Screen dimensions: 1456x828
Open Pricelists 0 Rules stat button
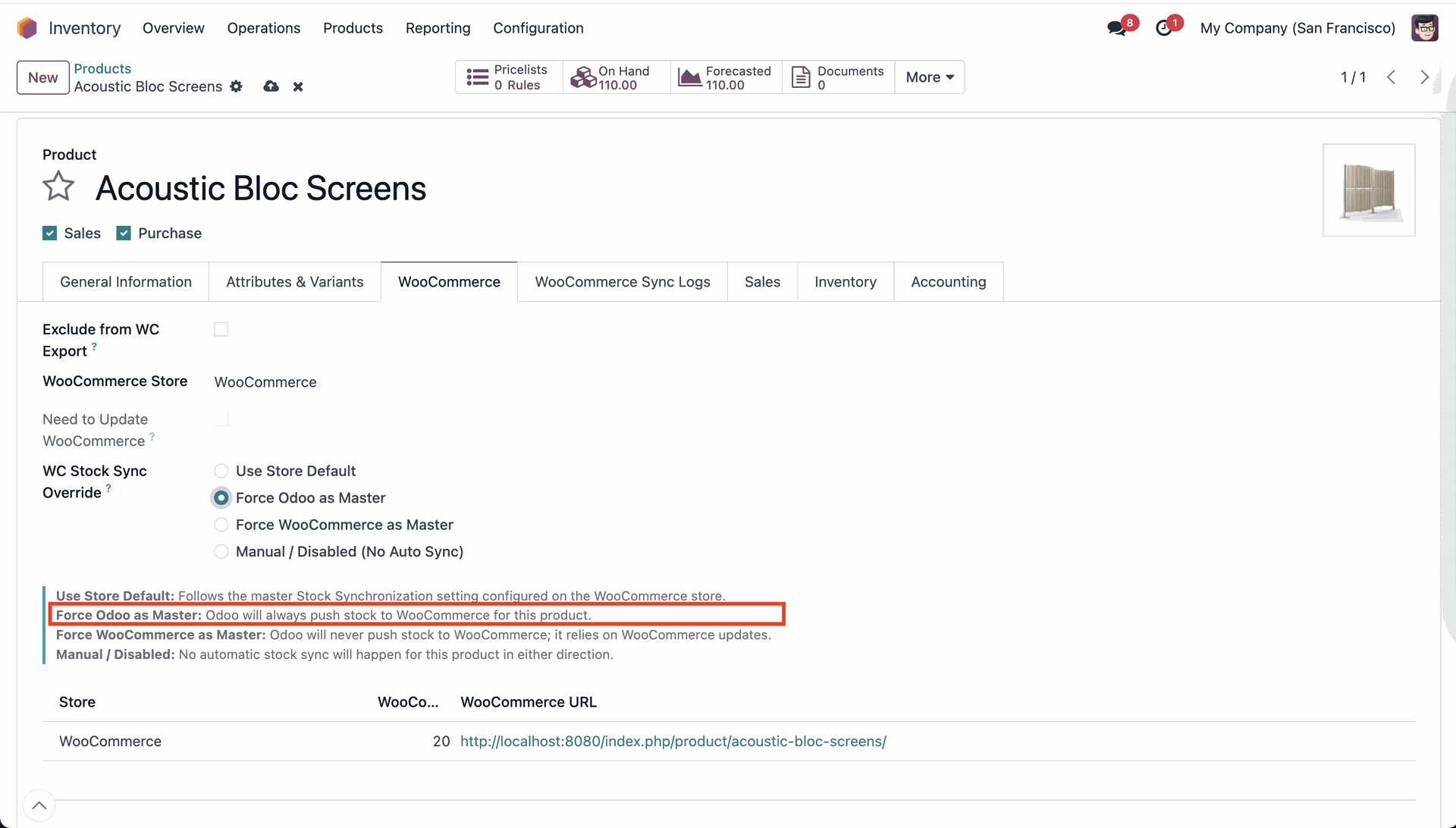tap(509, 77)
